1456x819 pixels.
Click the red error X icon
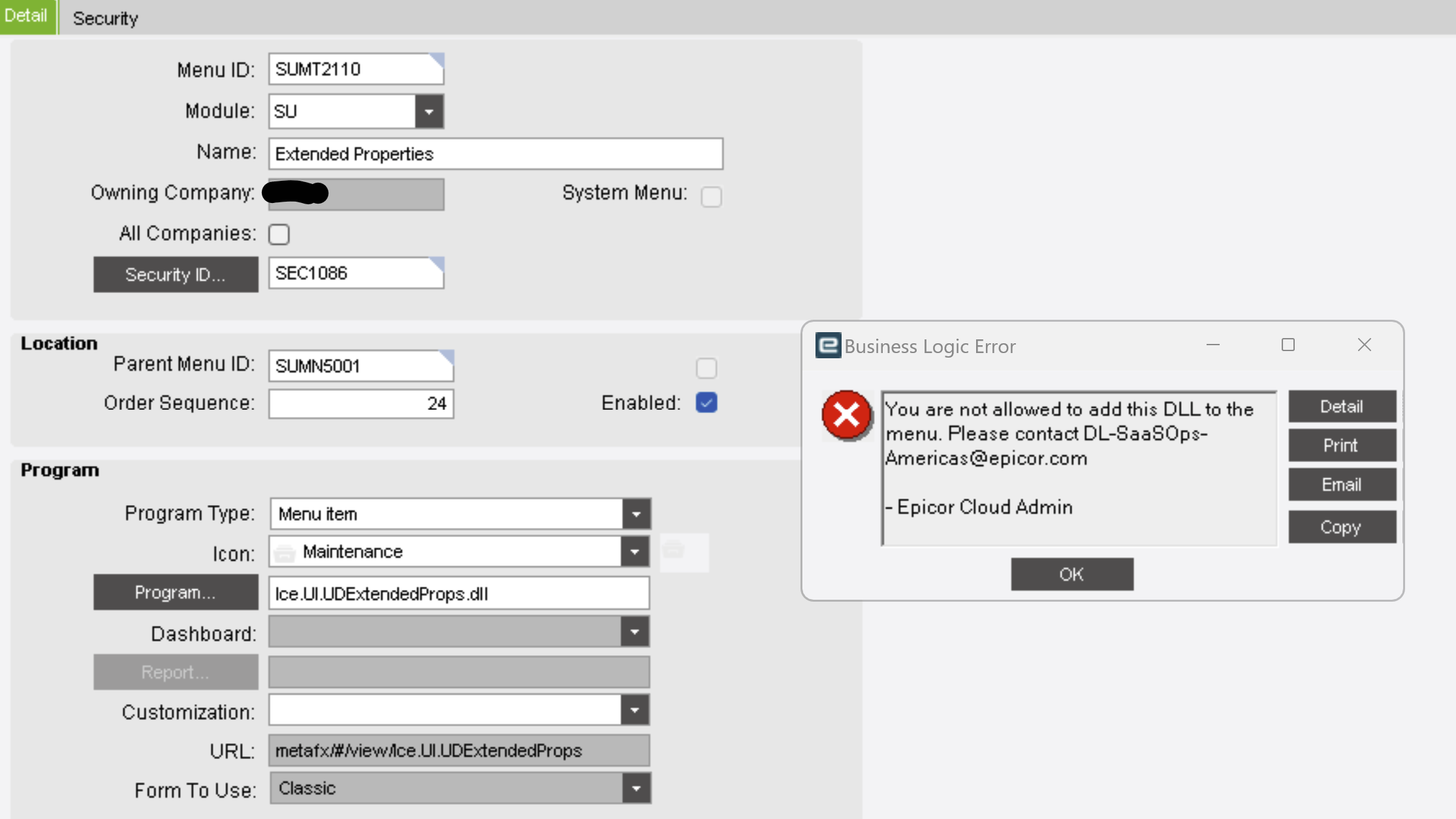click(846, 415)
